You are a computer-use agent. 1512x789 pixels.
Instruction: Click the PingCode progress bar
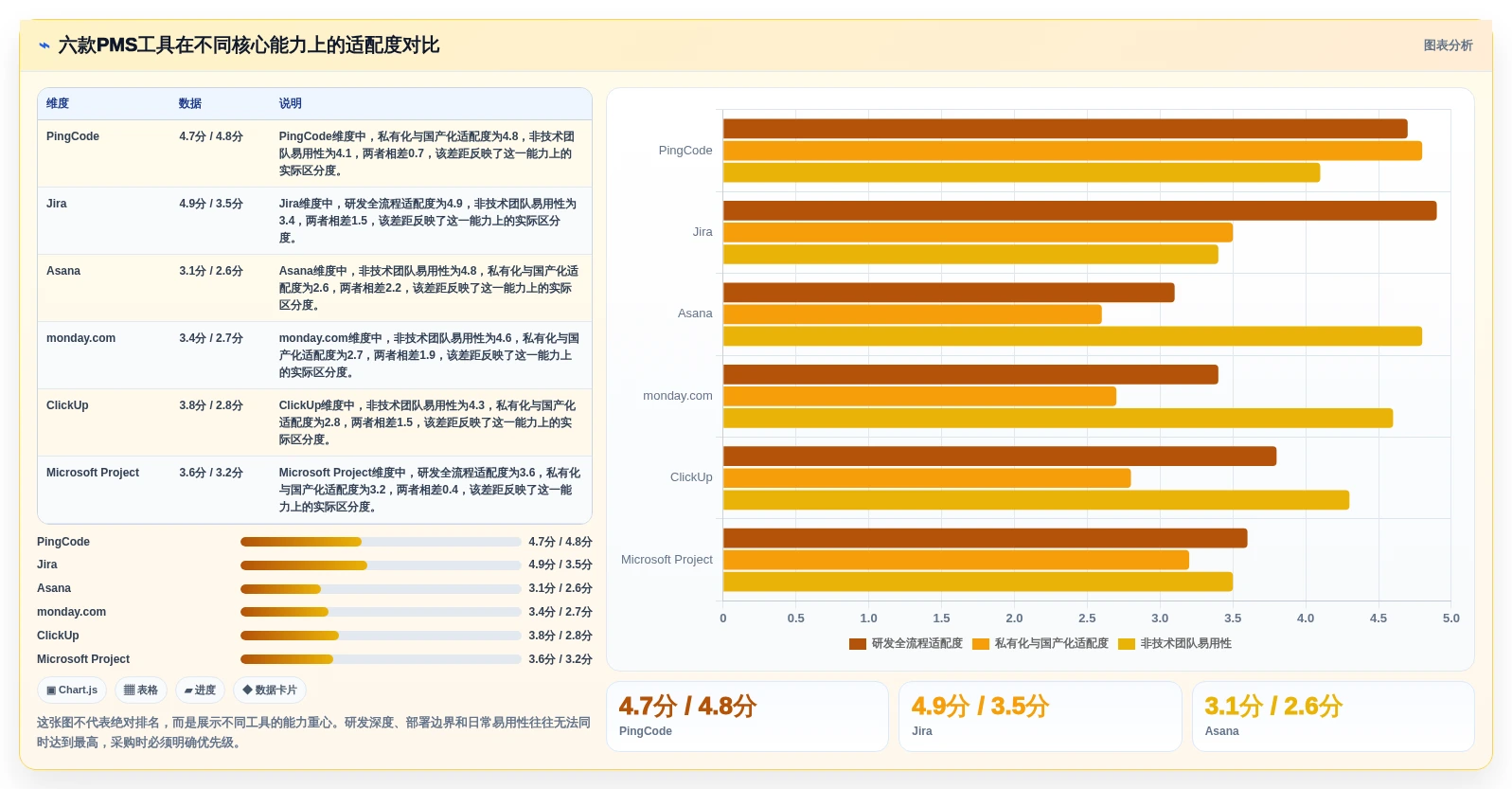[381, 542]
